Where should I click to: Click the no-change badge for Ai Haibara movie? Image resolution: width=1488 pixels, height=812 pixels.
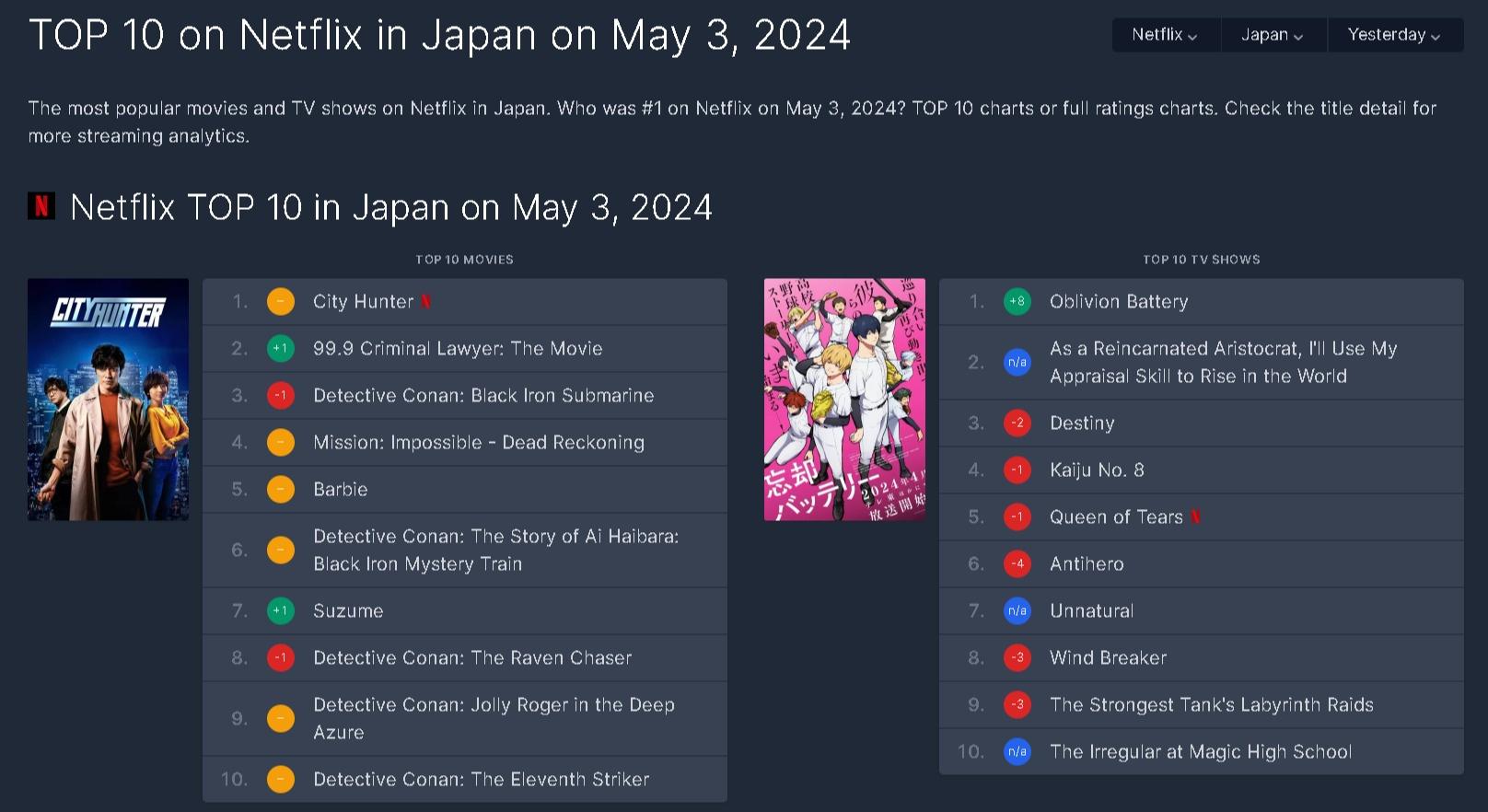click(x=281, y=551)
